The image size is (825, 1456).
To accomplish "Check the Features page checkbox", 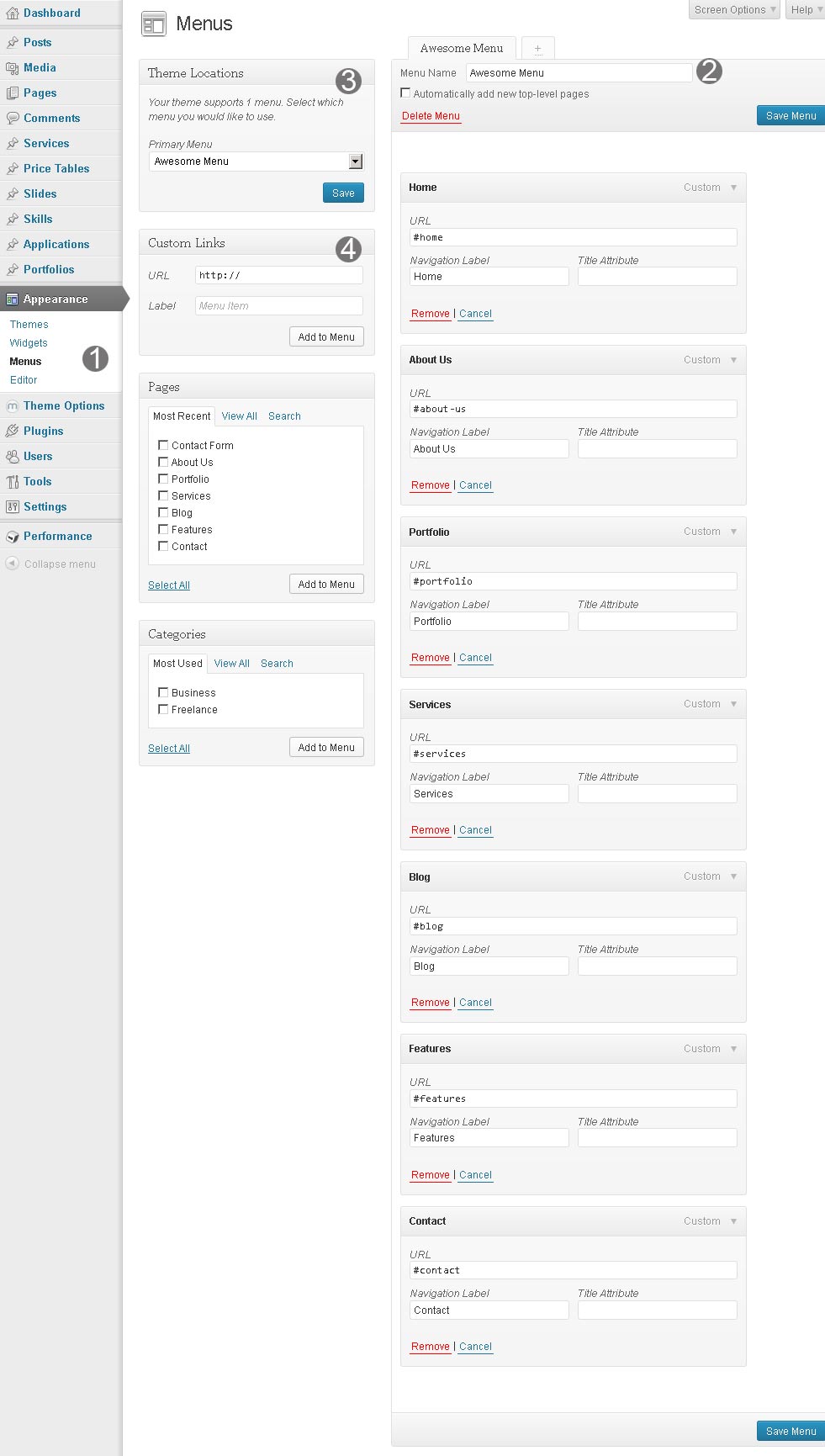I will [163, 529].
